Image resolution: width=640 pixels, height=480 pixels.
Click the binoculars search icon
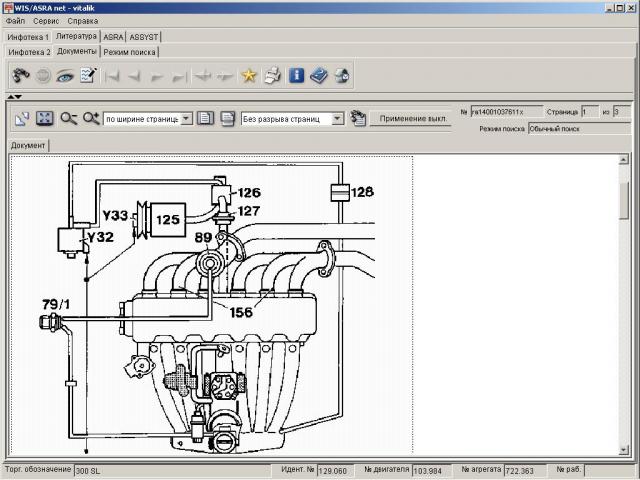20,75
